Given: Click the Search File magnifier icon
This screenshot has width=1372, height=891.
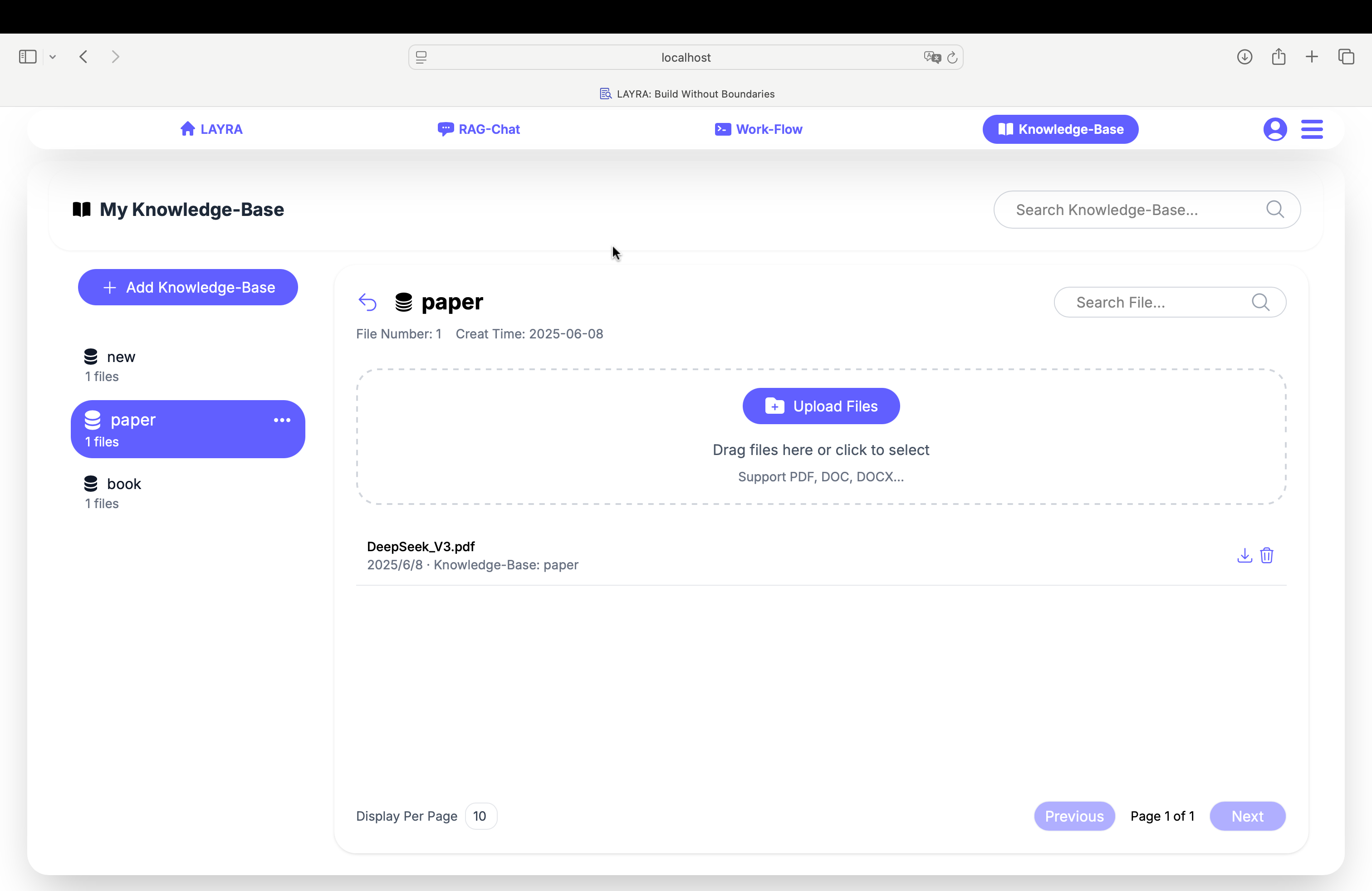Looking at the screenshot, I should tap(1260, 302).
